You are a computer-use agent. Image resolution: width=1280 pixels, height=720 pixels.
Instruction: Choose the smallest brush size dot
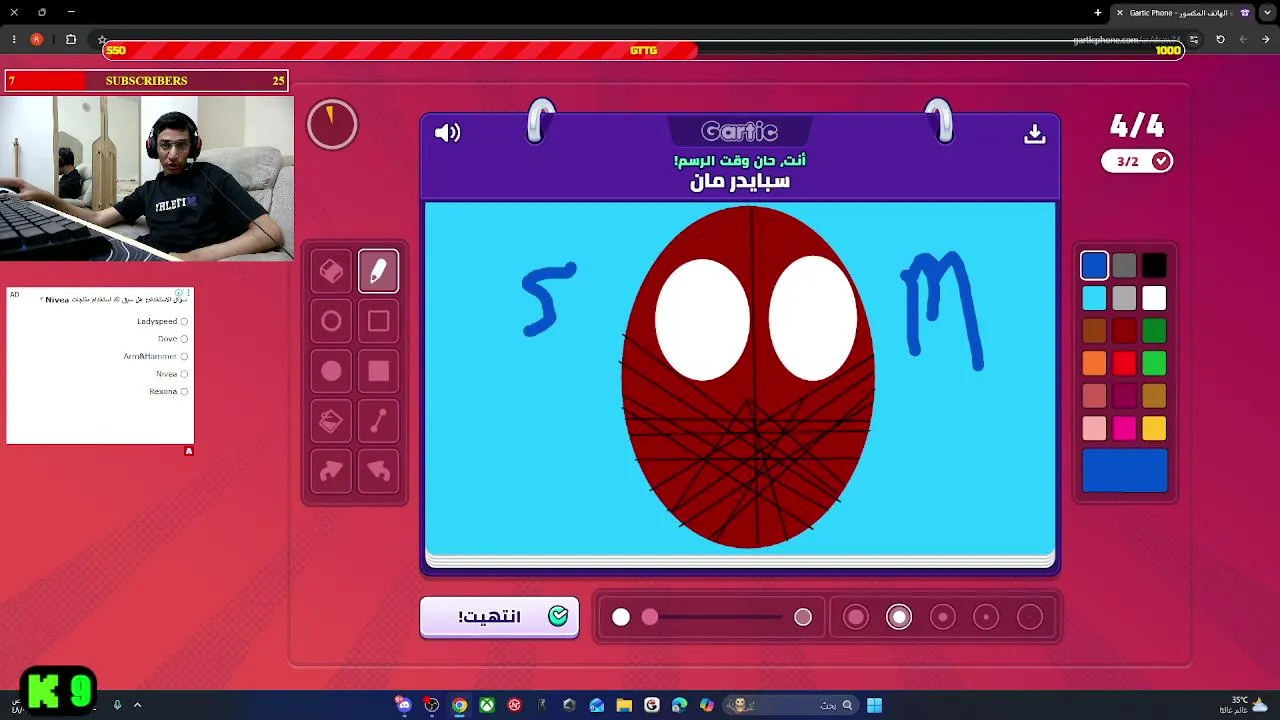[x=1030, y=617]
